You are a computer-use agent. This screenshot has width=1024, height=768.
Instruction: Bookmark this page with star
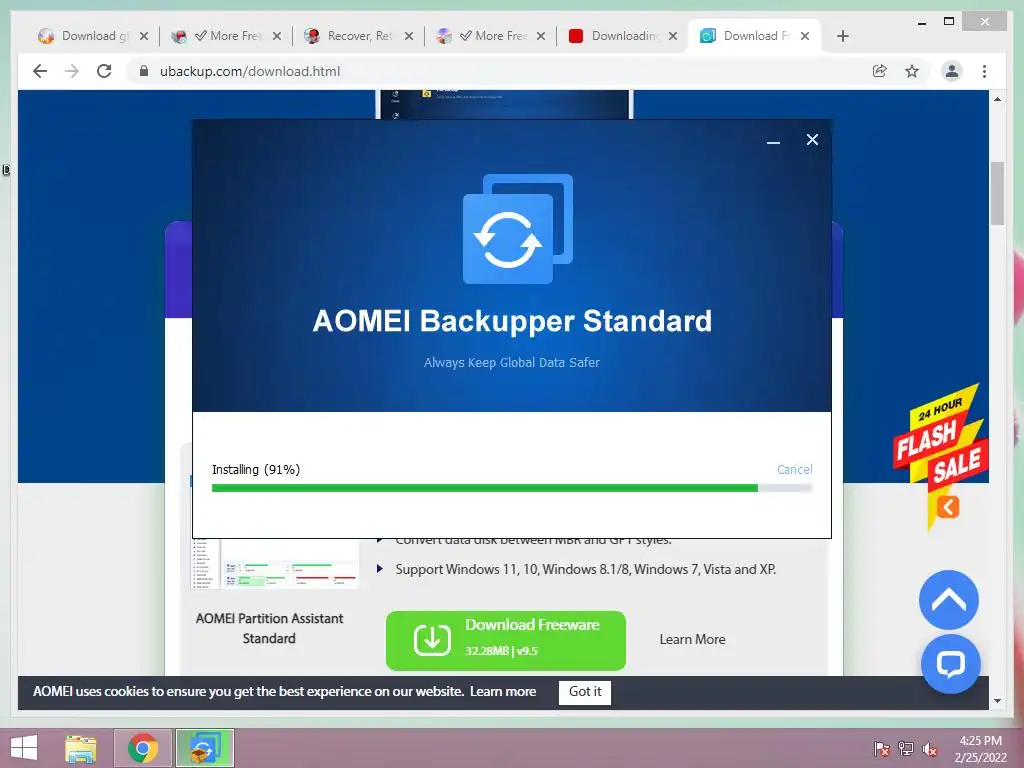coord(912,71)
